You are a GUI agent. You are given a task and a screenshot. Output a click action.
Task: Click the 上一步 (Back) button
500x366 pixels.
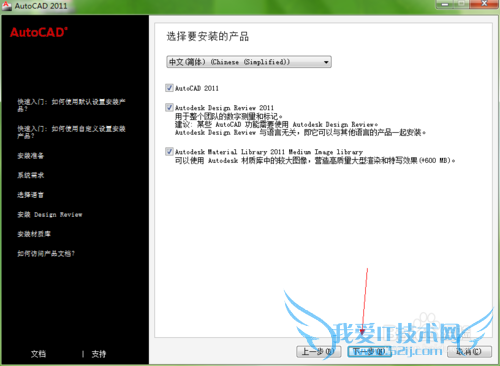coord(319,352)
